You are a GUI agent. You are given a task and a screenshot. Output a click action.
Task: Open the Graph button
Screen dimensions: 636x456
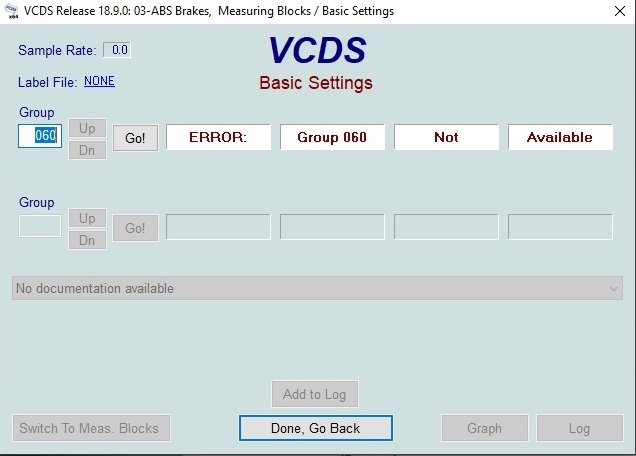coord(485,428)
